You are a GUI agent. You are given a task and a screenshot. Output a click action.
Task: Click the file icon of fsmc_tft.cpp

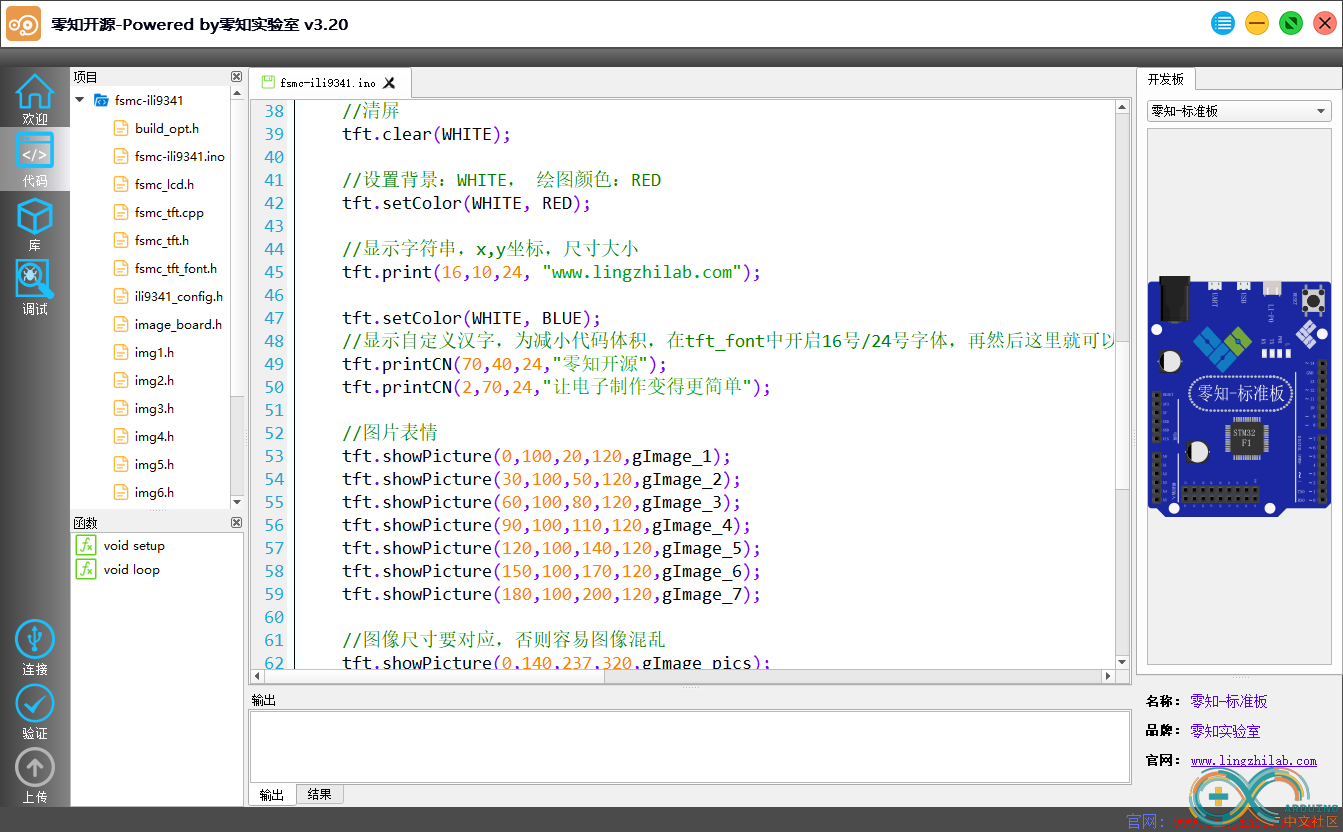coord(121,212)
